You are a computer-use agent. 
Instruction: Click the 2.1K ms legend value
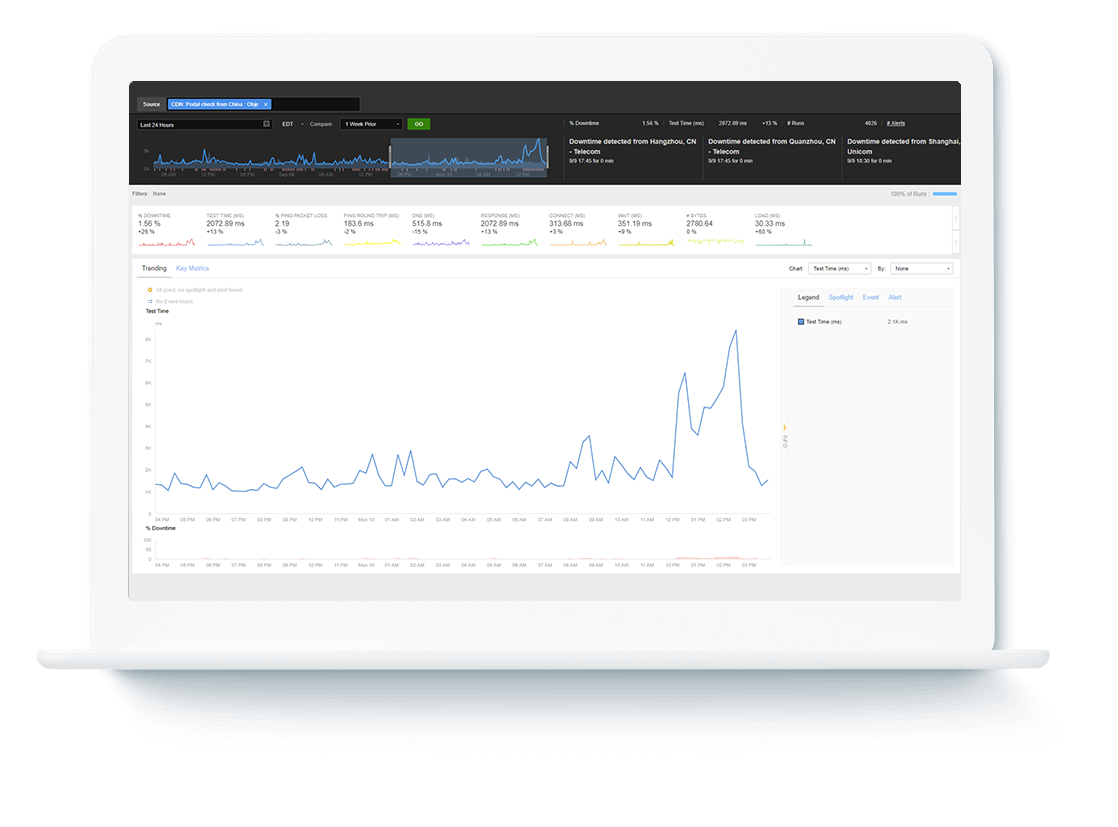[898, 322]
